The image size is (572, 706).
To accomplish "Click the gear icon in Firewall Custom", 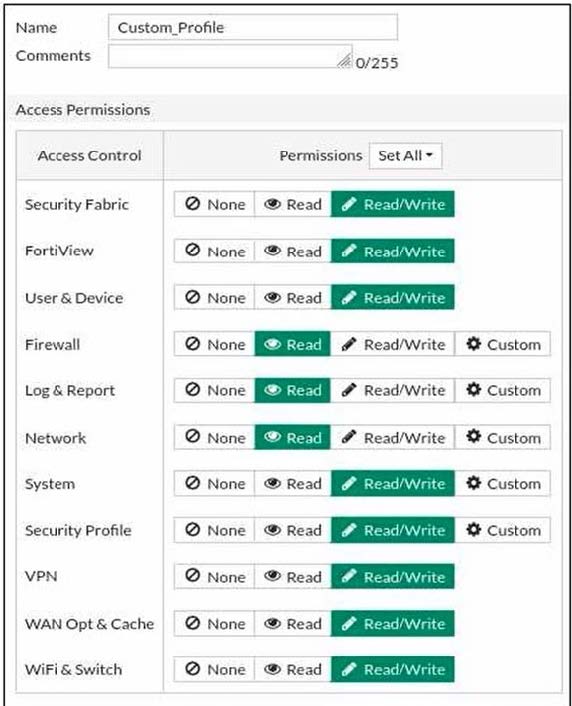I will [x=473, y=344].
